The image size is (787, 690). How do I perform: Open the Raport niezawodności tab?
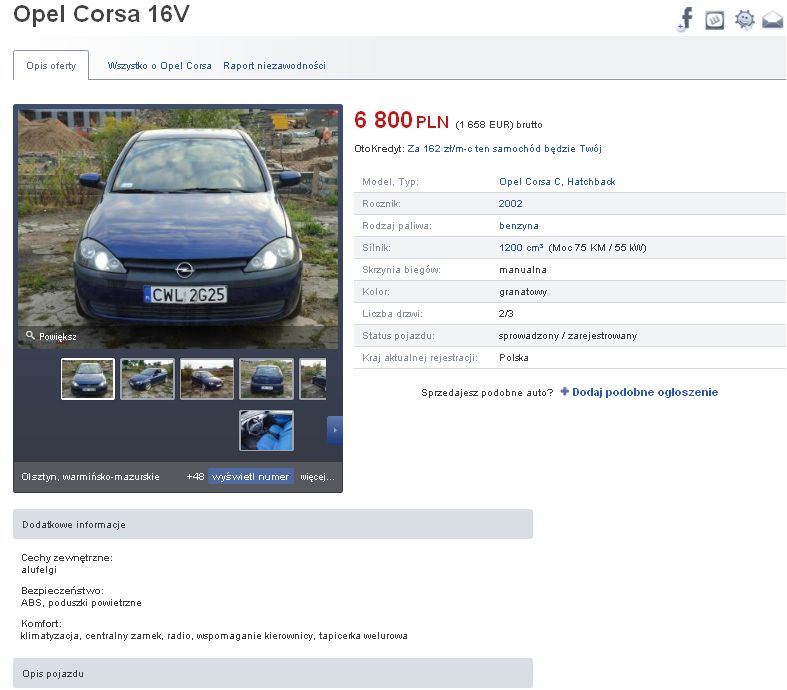point(275,66)
